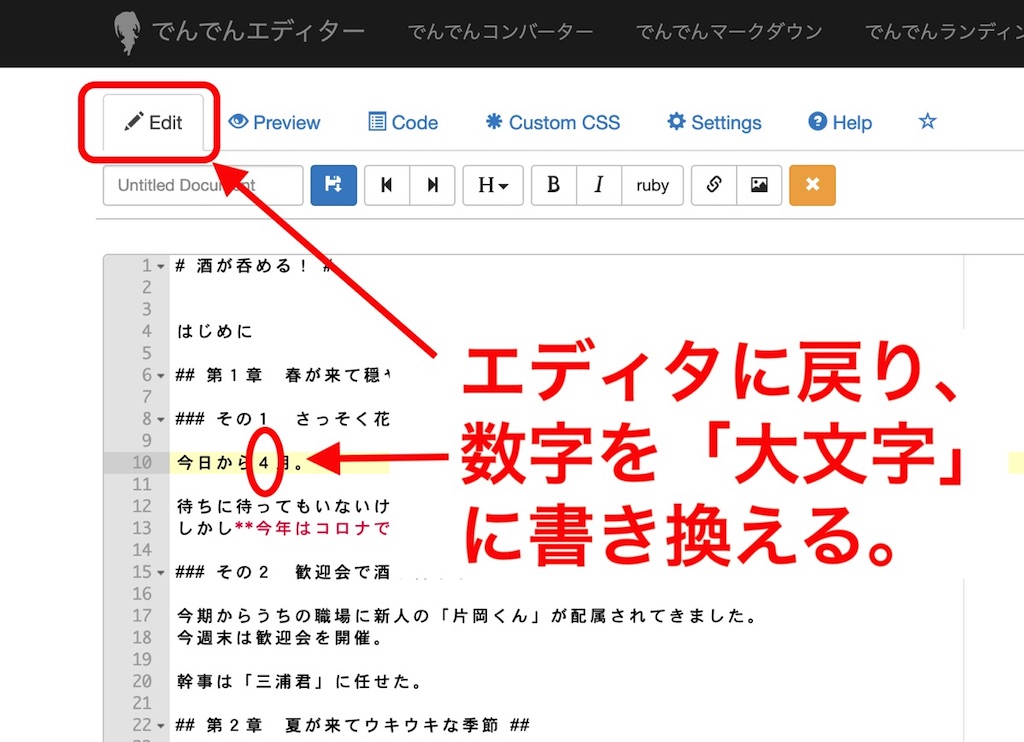
Task: Toggle the fold arrow on line 15
Action: pos(161,572)
